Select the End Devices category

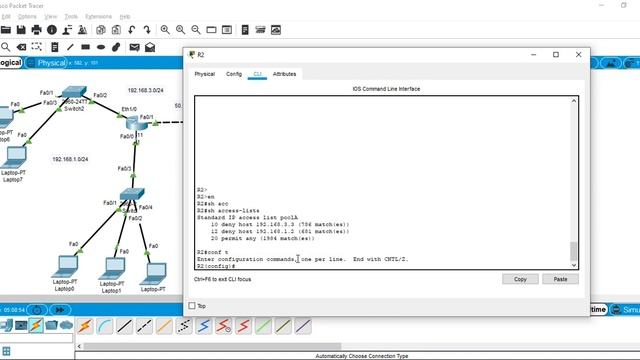(21, 325)
